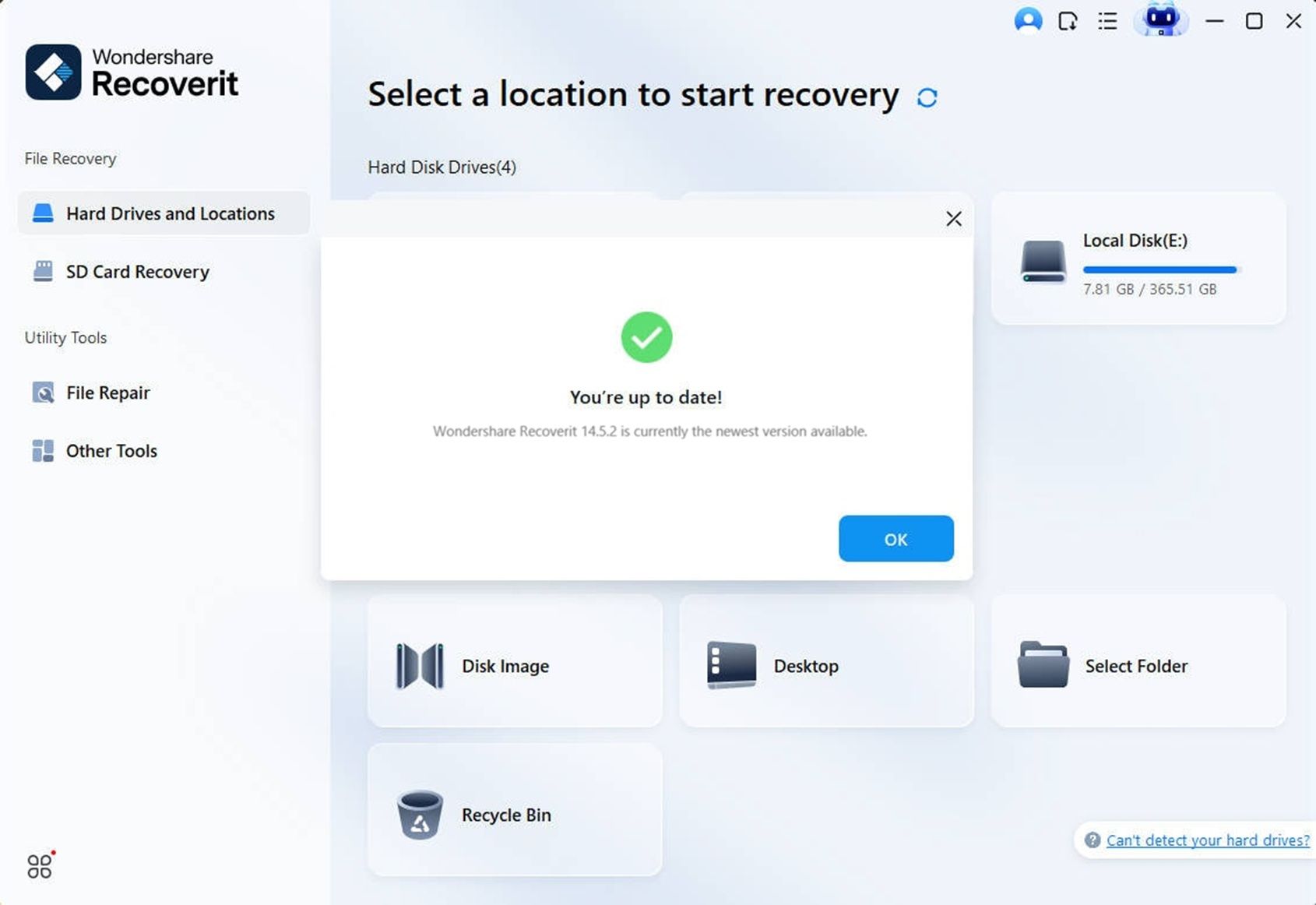Viewport: 1316px width, 905px height.
Task: Click the Wondershare Recoverit logo
Action: point(132,72)
